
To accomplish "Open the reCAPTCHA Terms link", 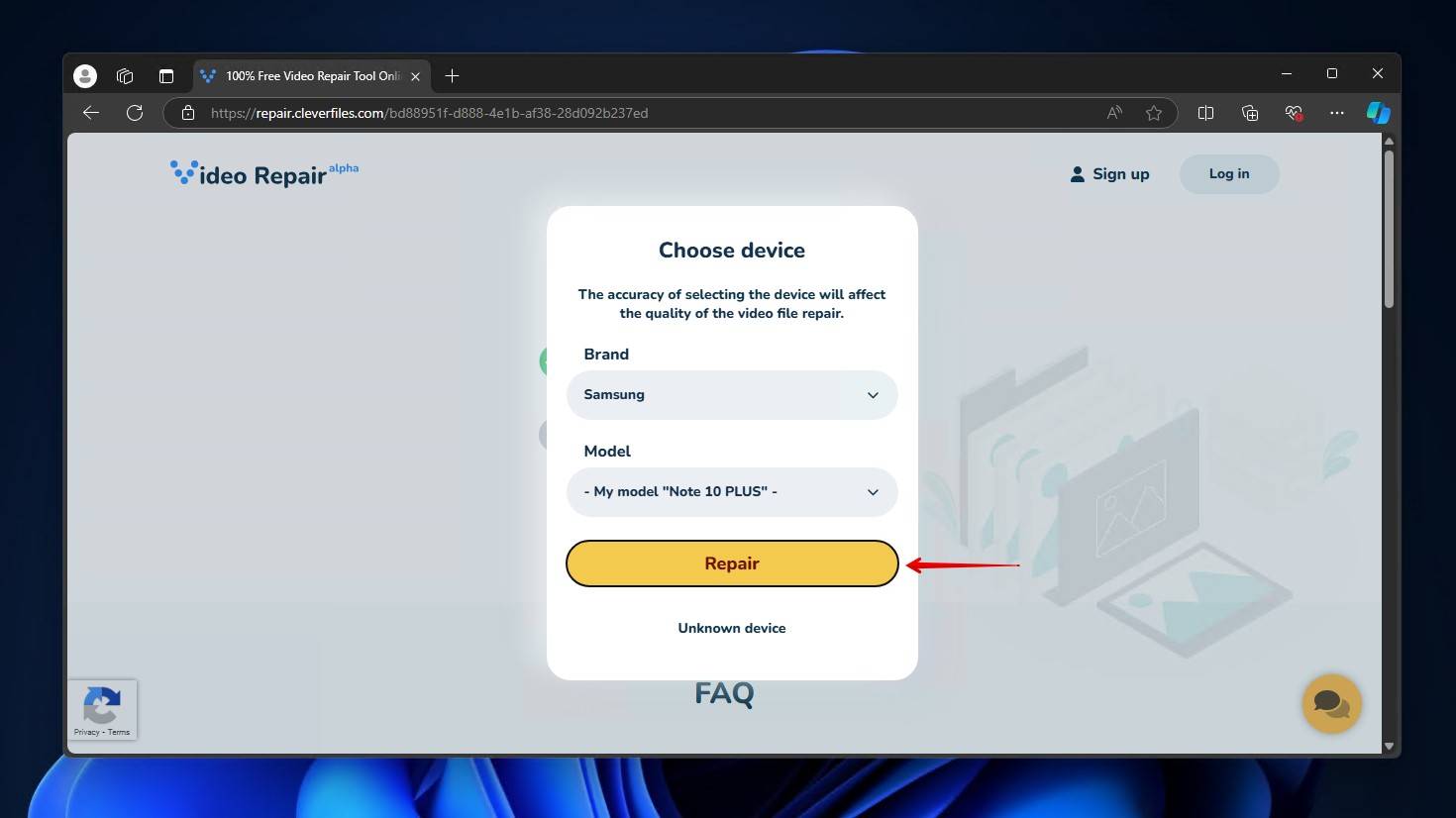I will coord(119,732).
